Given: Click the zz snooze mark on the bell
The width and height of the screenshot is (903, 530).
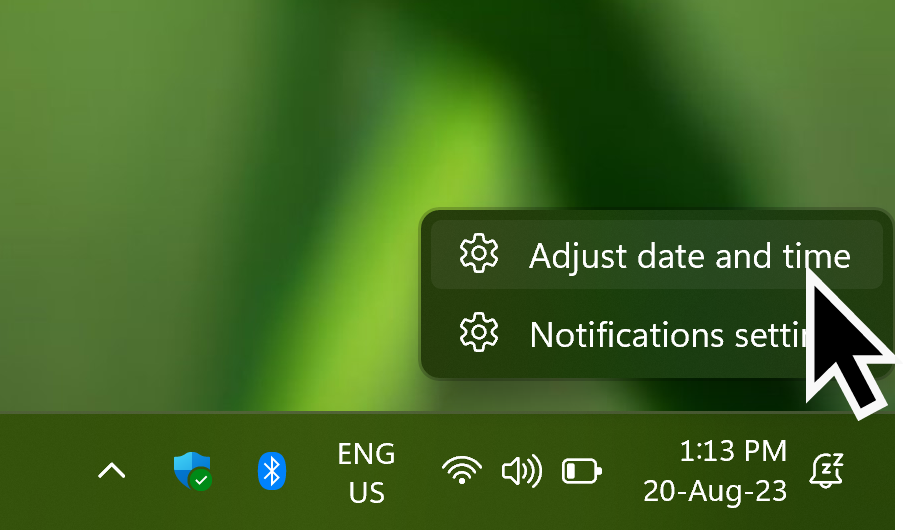Looking at the screenshot, I should [832, 463].
